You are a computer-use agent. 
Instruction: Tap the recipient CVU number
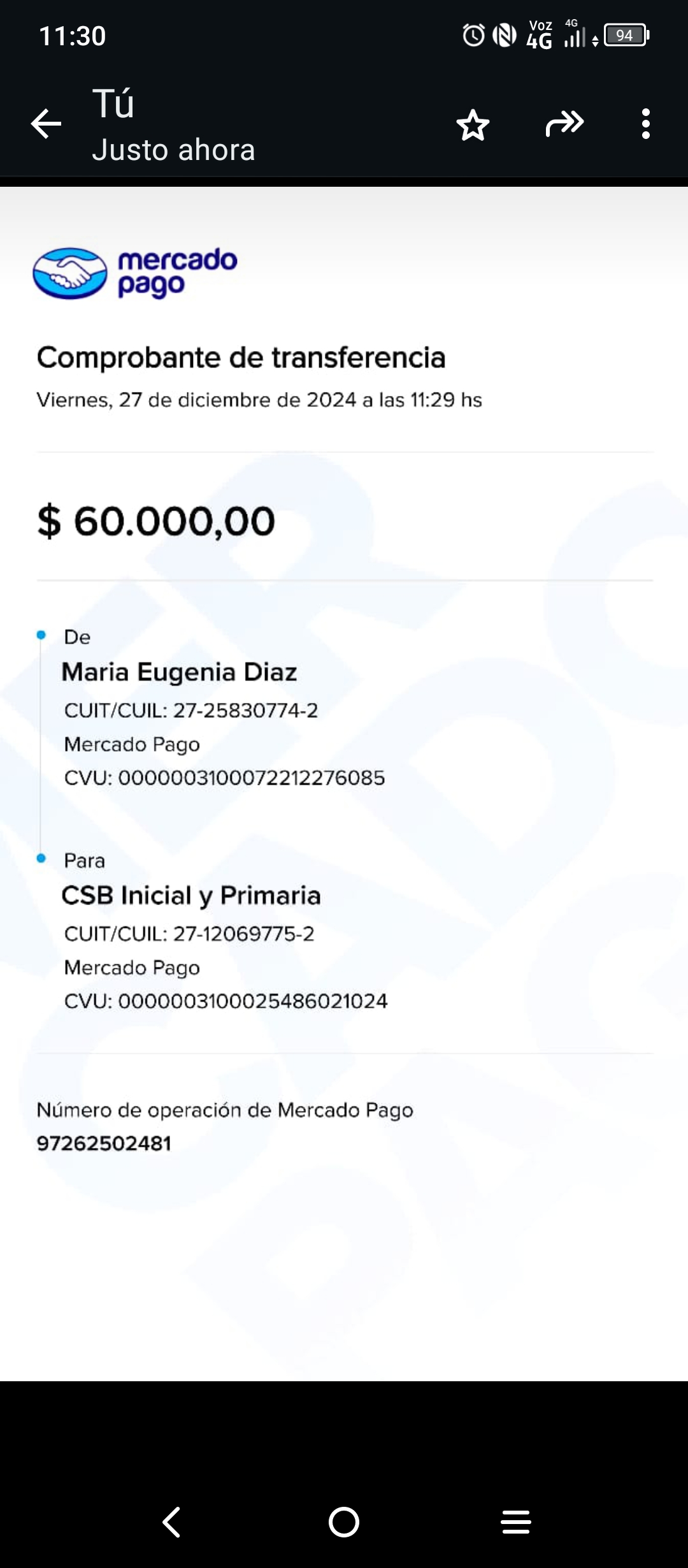pos(252,1001)
